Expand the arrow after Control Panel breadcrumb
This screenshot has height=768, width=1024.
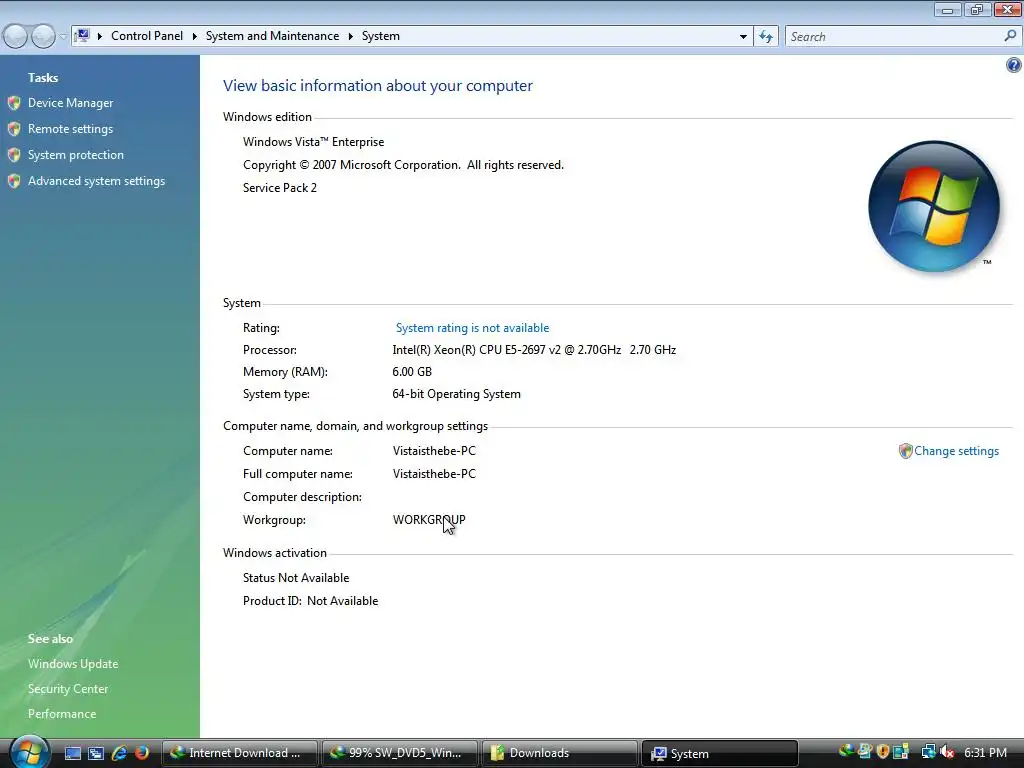(195, 37)
